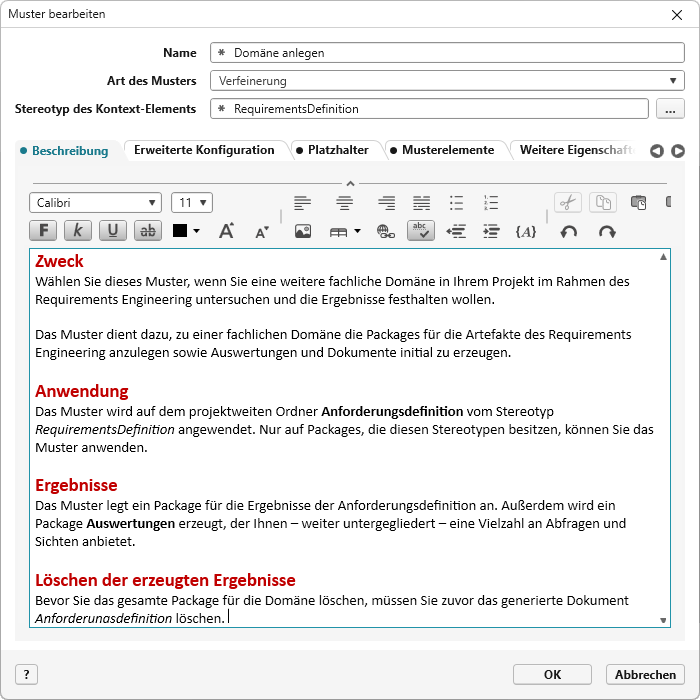This screenshot has width=700, height=700.
Task: Expand the Art des Musters dropdown
Action: [446, 81]
